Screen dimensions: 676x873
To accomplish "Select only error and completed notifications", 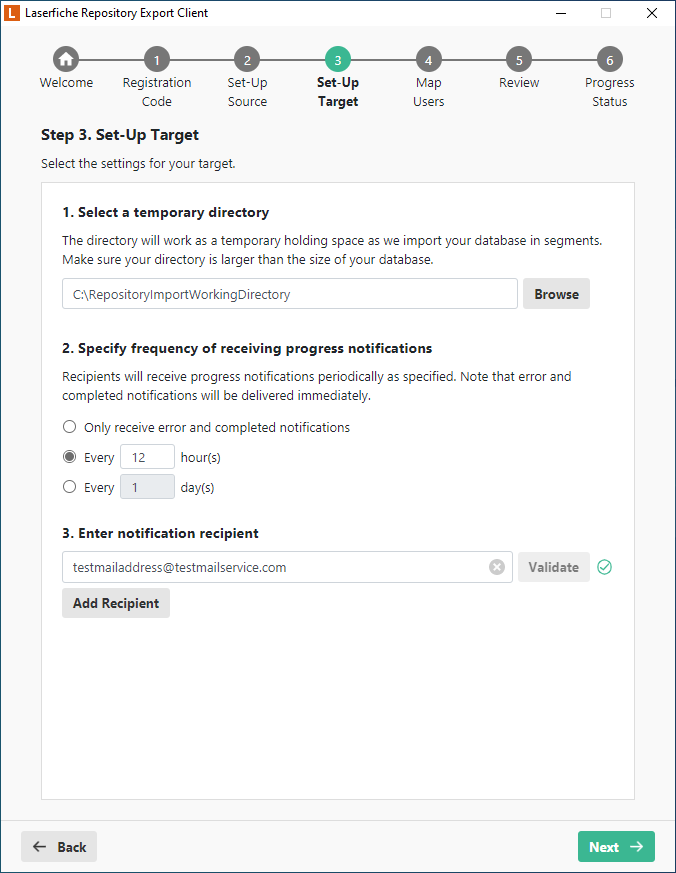I will tap(69, 426).
